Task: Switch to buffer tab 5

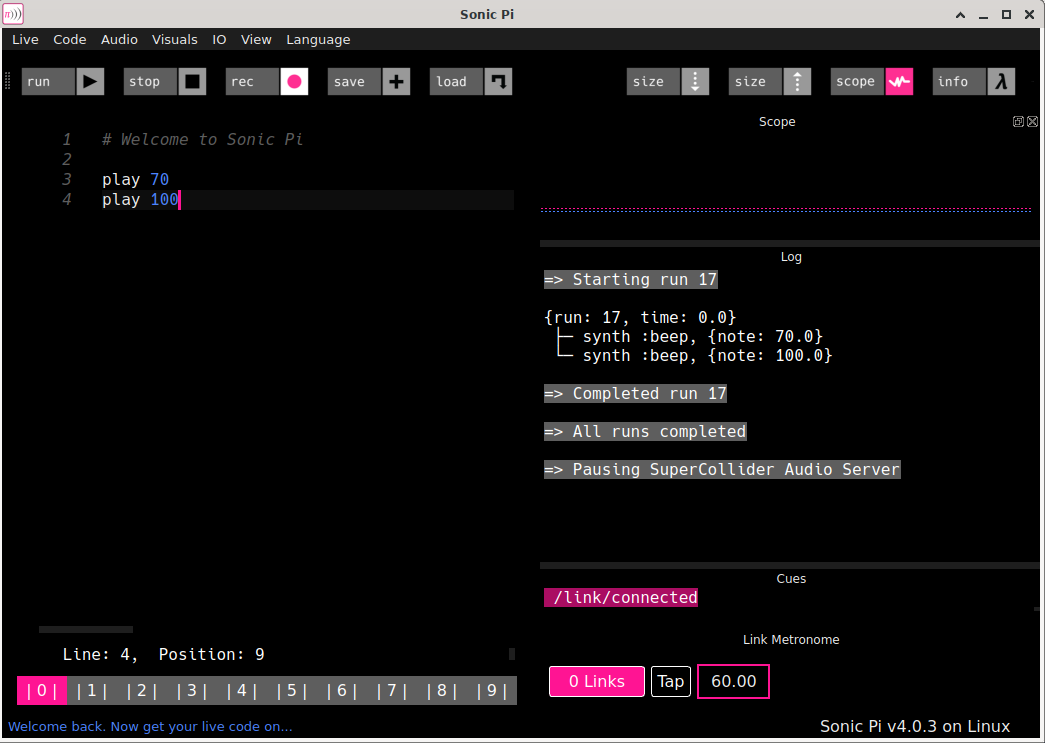Action: 290,690
